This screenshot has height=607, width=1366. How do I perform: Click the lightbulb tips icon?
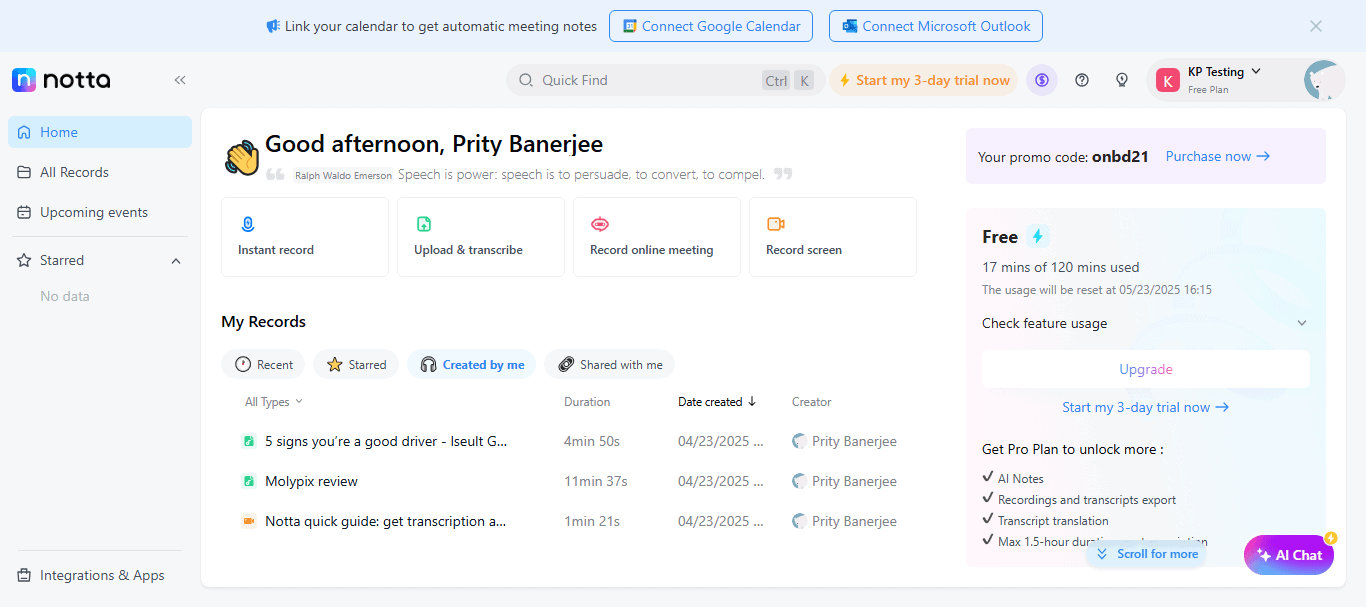point(1122,80)
